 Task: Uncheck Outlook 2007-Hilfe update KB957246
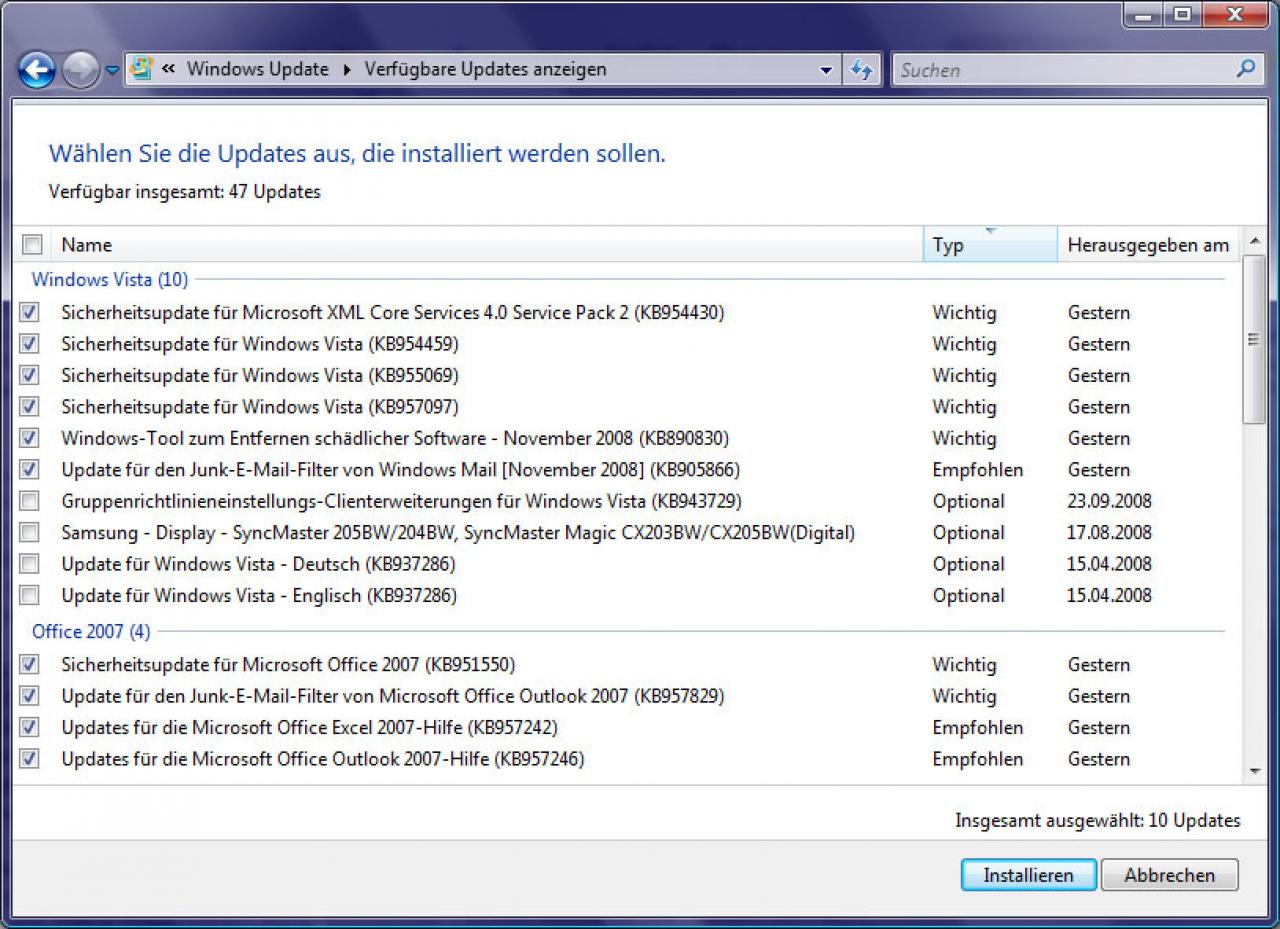pos(30,758)
